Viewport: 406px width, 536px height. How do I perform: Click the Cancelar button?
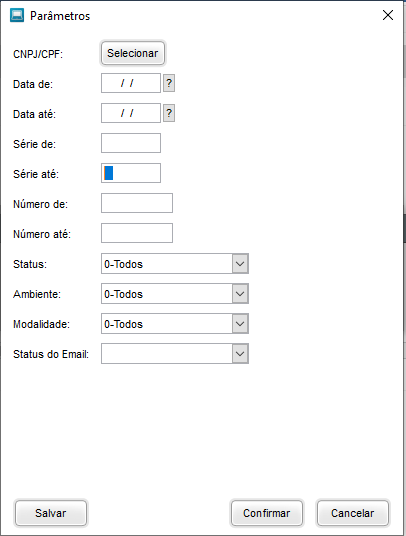click(x=353, y=513)
